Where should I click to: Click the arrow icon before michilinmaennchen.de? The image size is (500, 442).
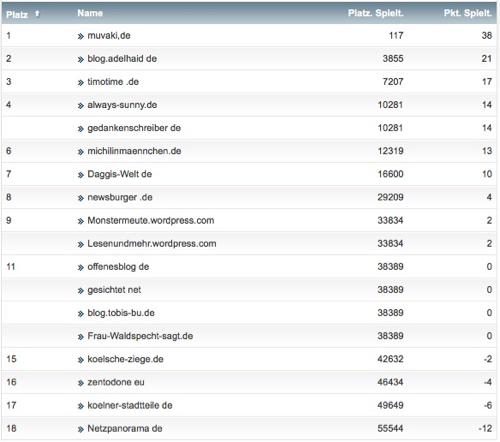pos(80,152)
